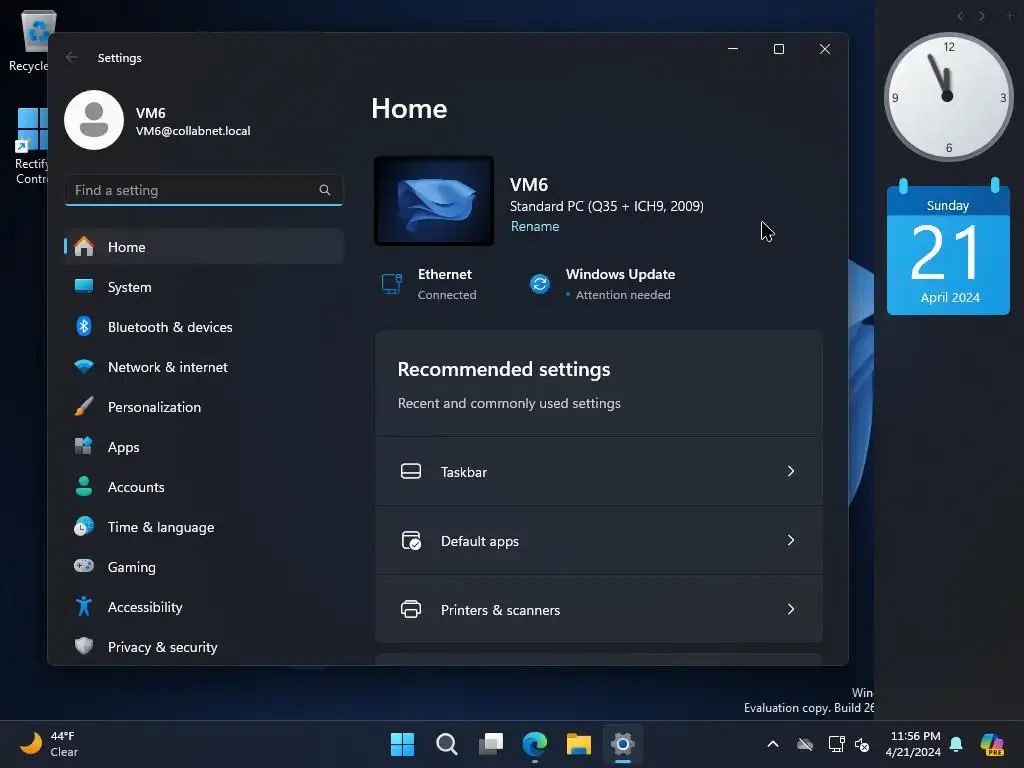The height and width of the screenshot is (768, 1024).
Task: Click the OneDrive cloud tray icon
Action: [805, 744]
